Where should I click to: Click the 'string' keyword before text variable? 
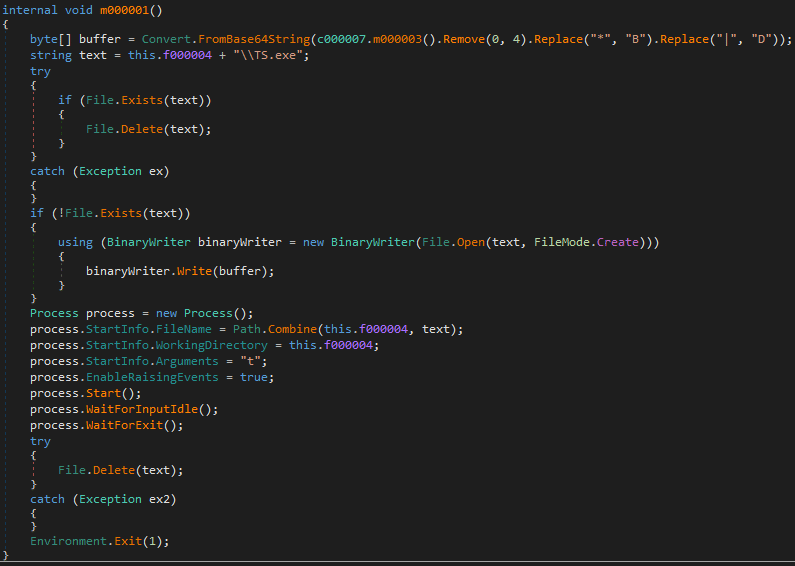coord(51,55)
